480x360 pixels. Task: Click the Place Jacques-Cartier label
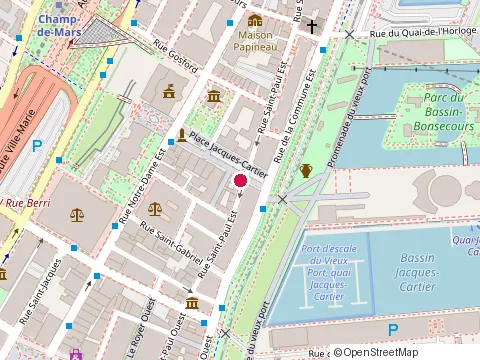point(228,154)
